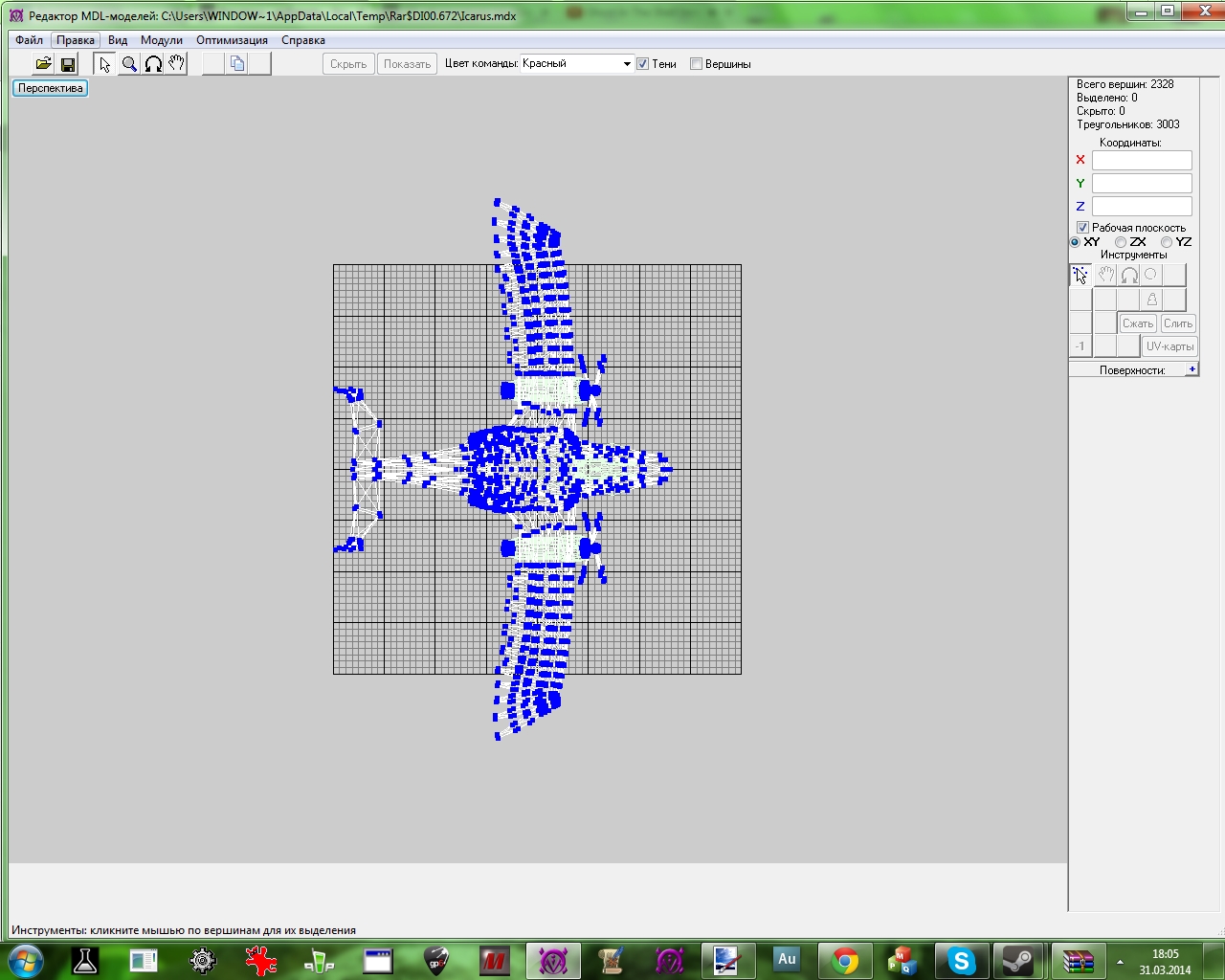Select the vertex selection tool in Инструменты
1225x980 pixels.
(1080, 276)
